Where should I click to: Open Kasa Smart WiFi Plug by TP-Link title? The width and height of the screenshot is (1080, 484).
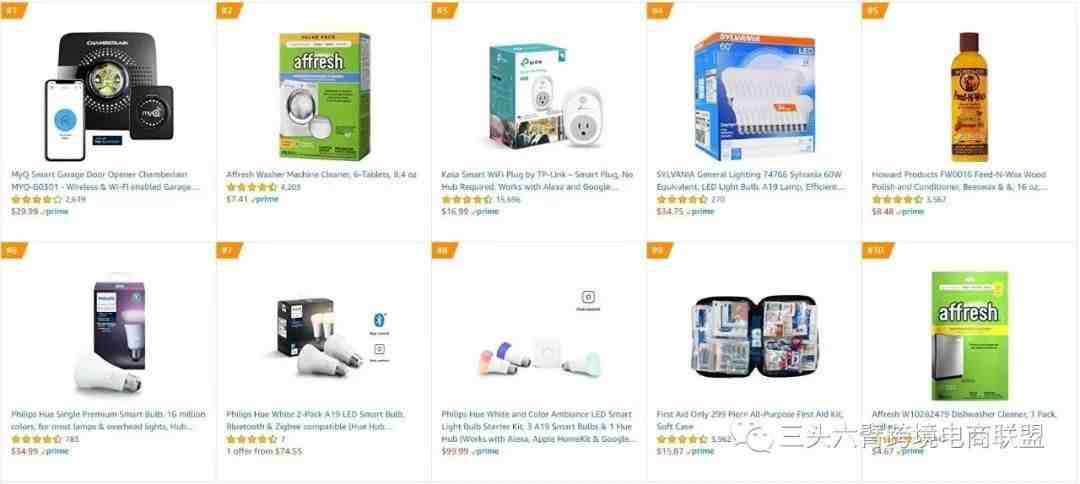(x=537, y=180)
